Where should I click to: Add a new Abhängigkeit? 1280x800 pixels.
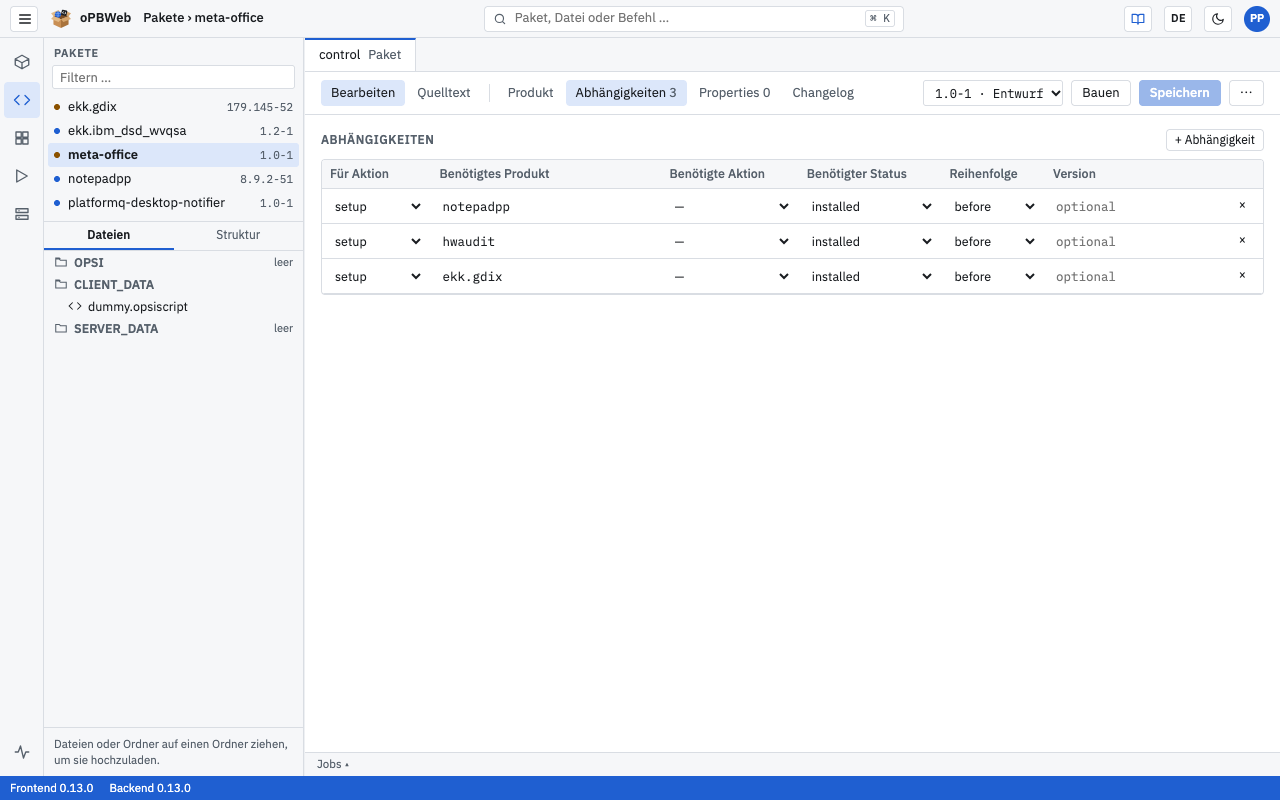coord(1215,140)
